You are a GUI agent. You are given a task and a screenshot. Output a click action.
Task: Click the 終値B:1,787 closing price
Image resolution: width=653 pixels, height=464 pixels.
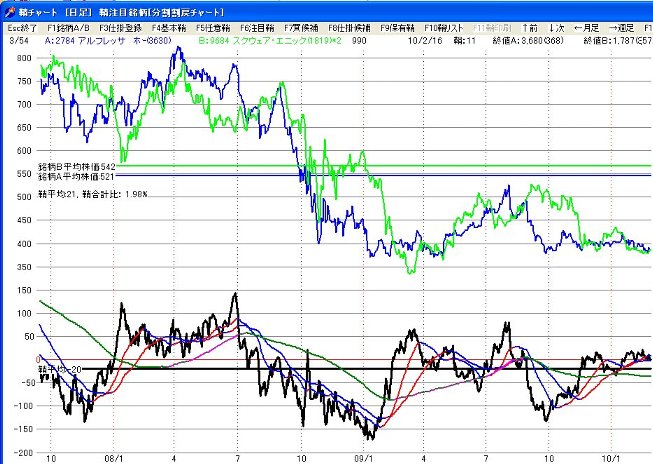(618, 40)
